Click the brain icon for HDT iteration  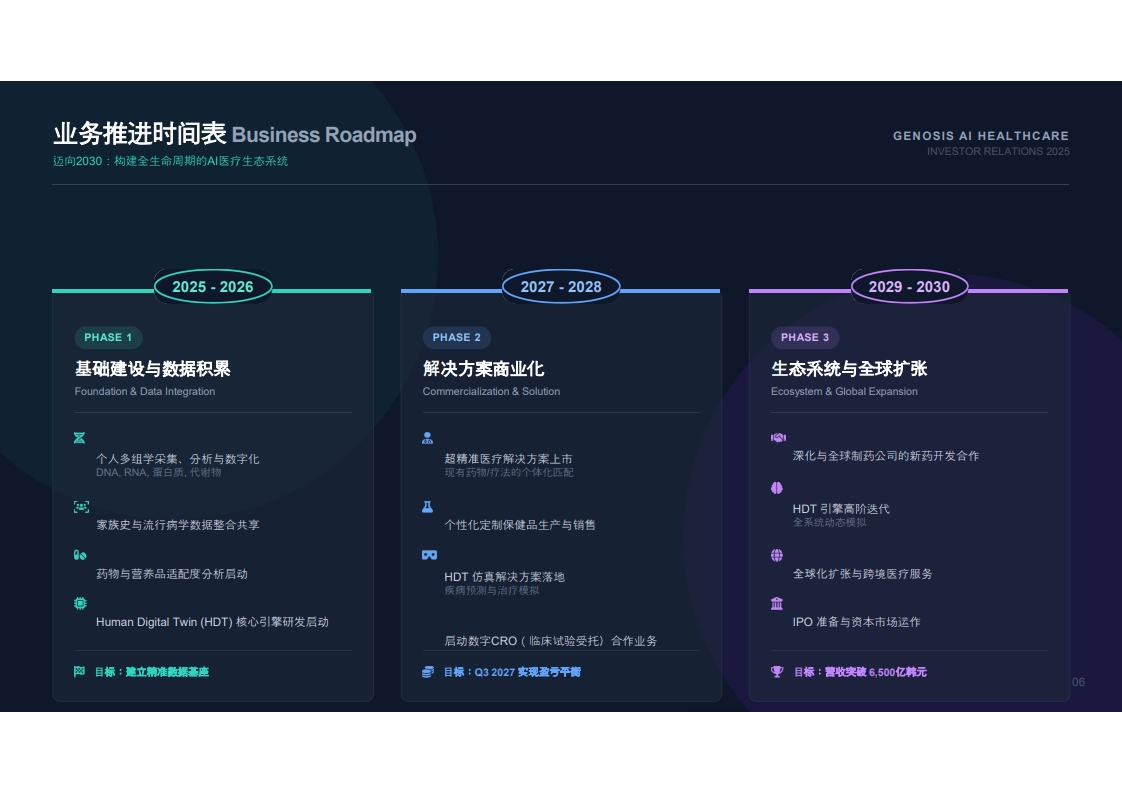point(777,488)
